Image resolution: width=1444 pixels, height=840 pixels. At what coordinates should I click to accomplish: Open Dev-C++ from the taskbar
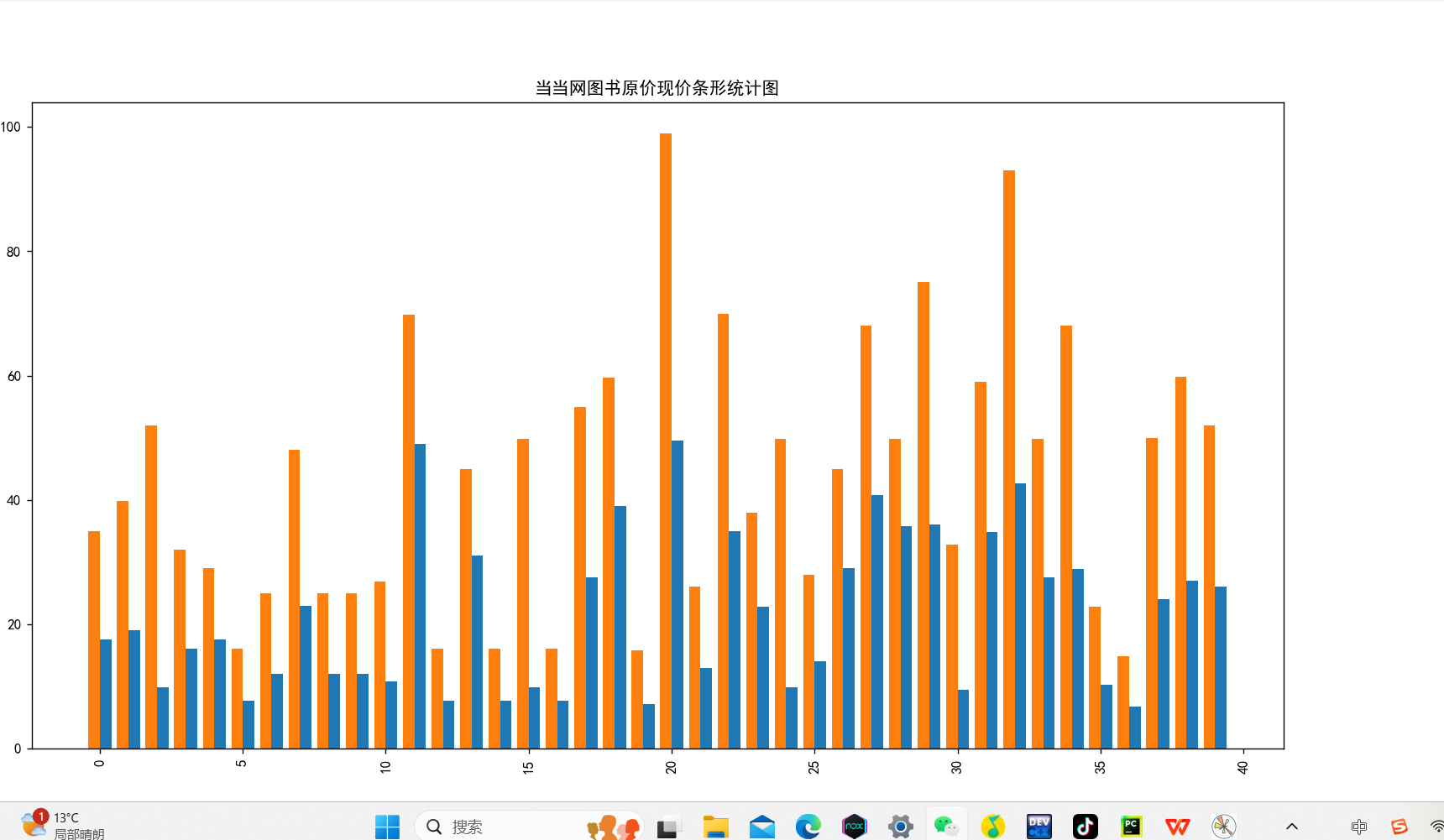tap(1039, 827)
